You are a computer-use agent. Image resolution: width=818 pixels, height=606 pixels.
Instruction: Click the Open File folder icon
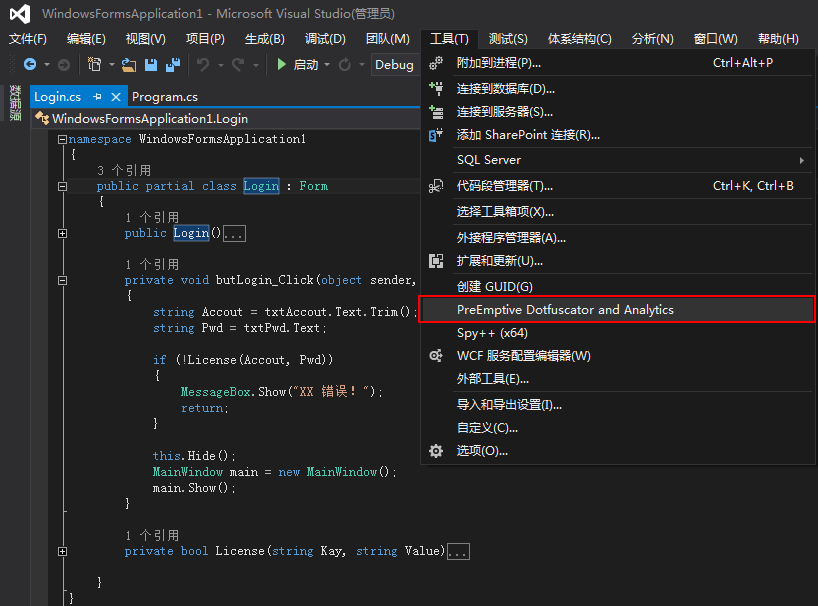(129, 65)
